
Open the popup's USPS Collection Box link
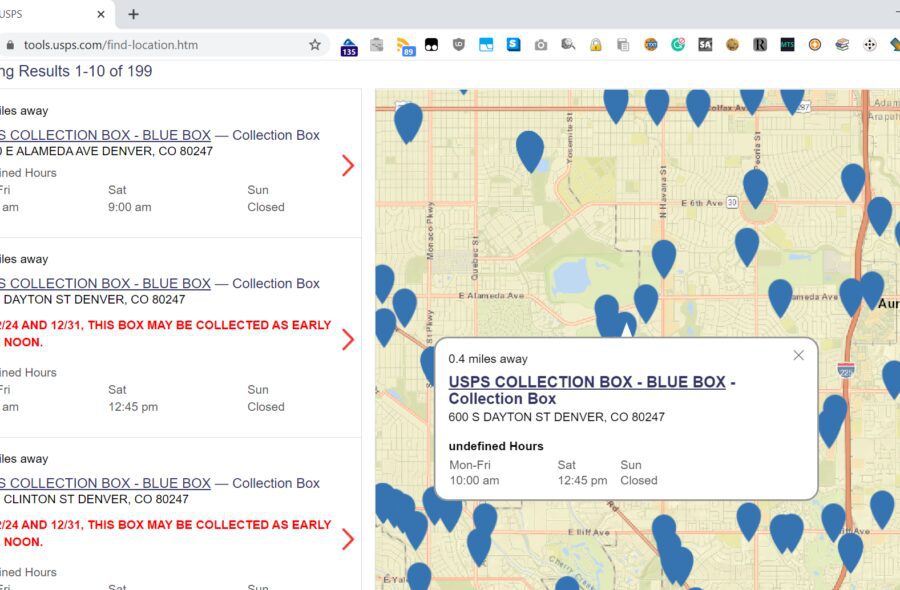(587, 382)
